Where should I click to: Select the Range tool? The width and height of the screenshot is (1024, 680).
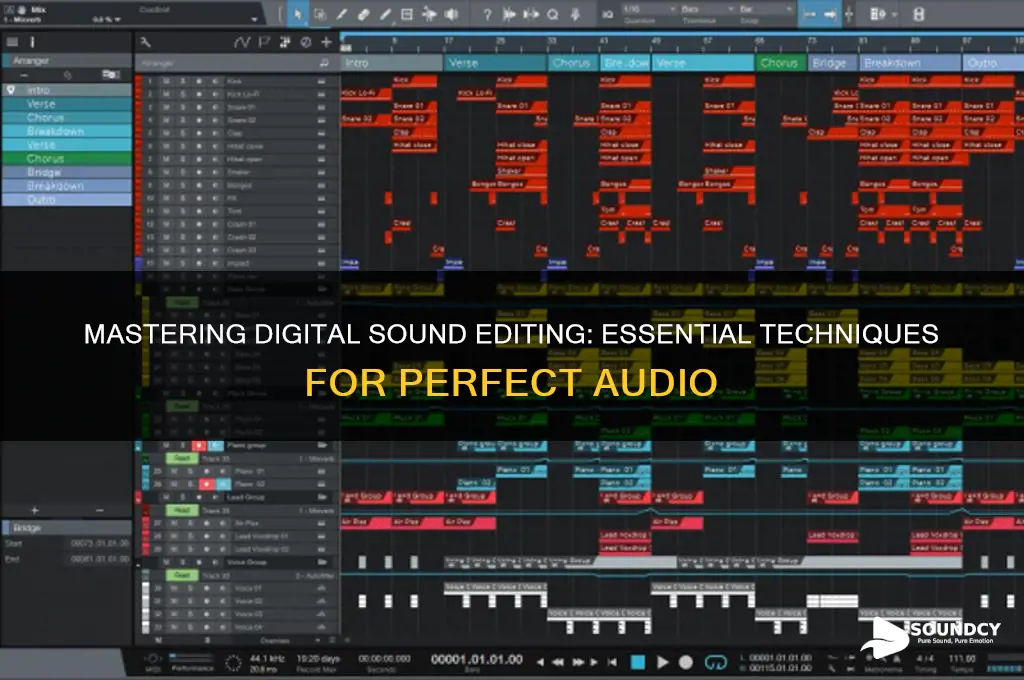(x=319, y=14)
